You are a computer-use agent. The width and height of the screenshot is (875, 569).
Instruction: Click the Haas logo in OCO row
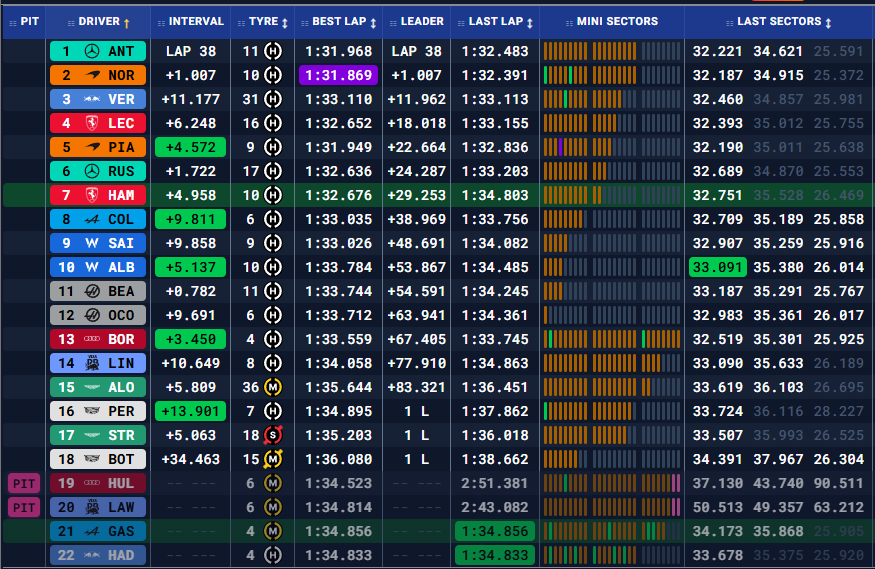92,315
